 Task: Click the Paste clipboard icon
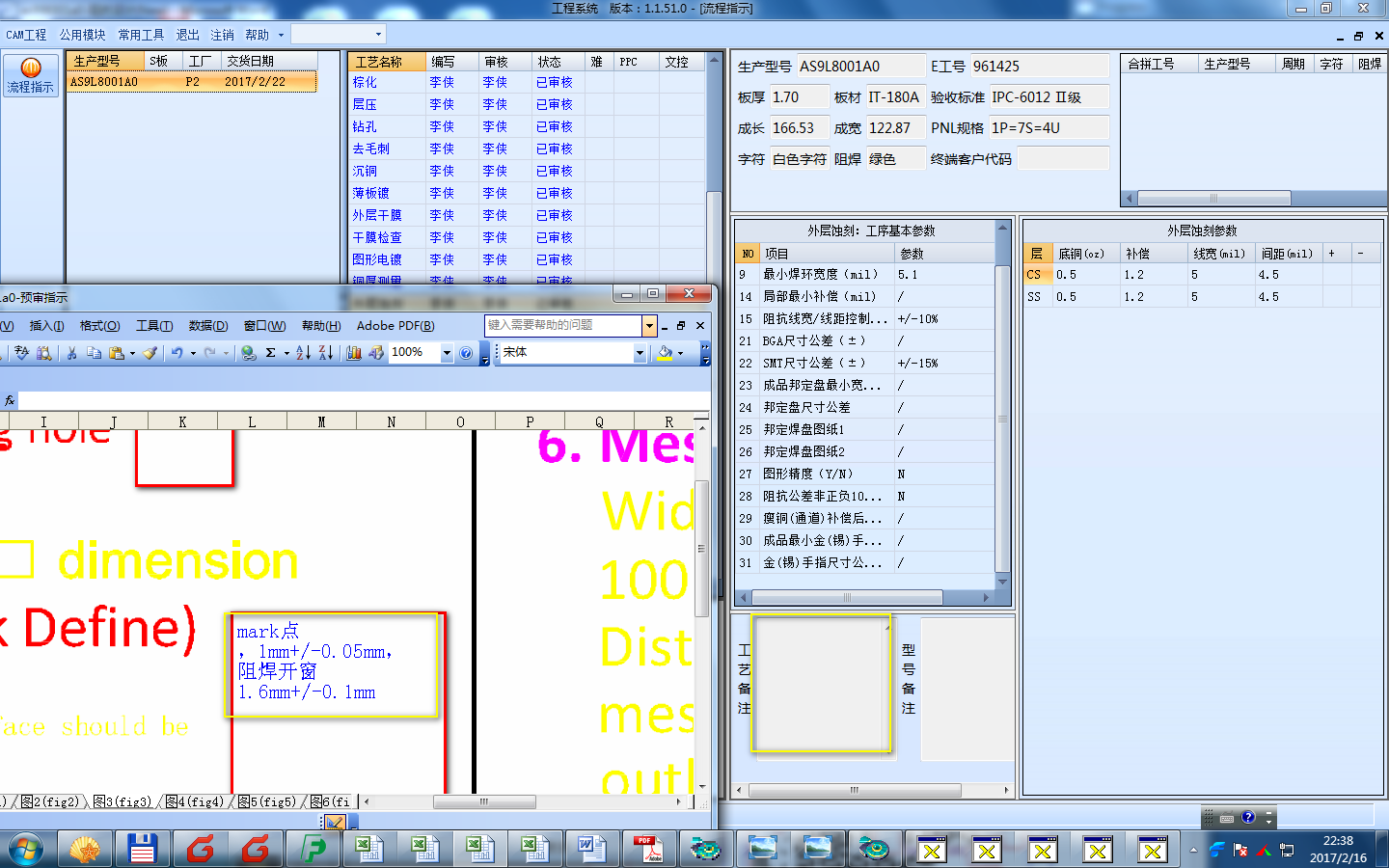(117, 353)
